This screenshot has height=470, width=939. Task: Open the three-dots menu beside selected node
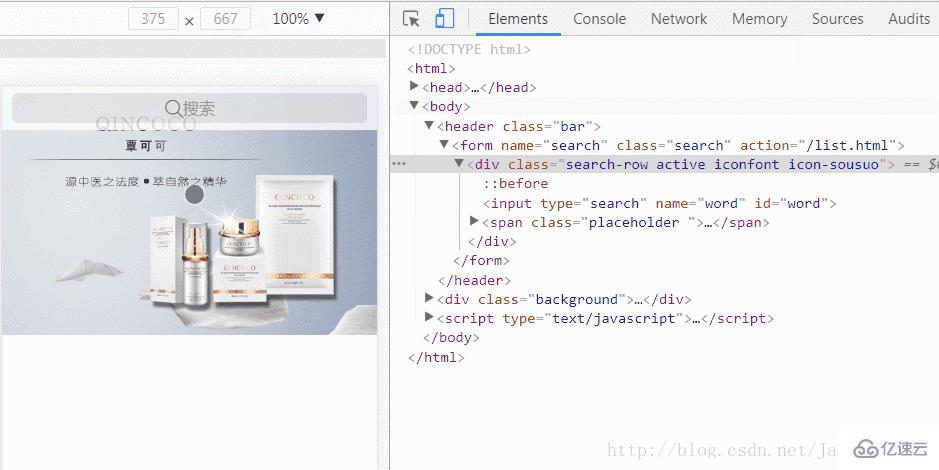(x=398, y=164)
